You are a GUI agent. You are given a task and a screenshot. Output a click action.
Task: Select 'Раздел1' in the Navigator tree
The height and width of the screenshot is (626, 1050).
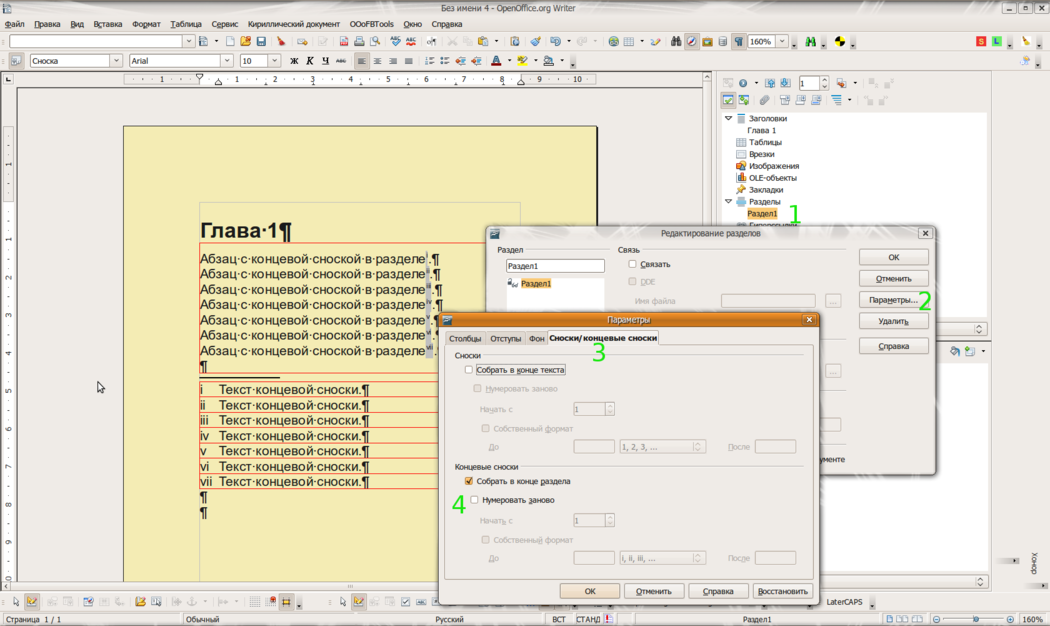point(762,214)
